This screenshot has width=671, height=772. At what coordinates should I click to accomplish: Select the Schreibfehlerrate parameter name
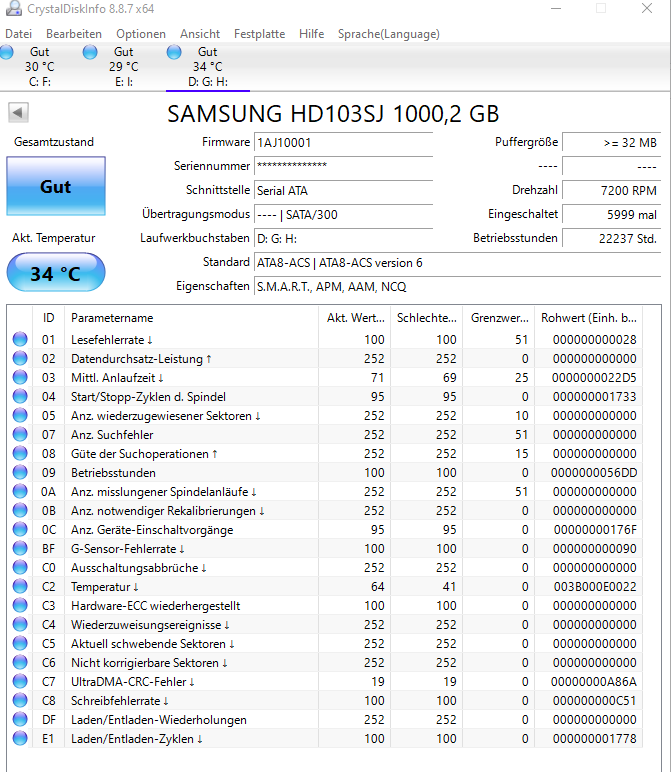[120, 701]
